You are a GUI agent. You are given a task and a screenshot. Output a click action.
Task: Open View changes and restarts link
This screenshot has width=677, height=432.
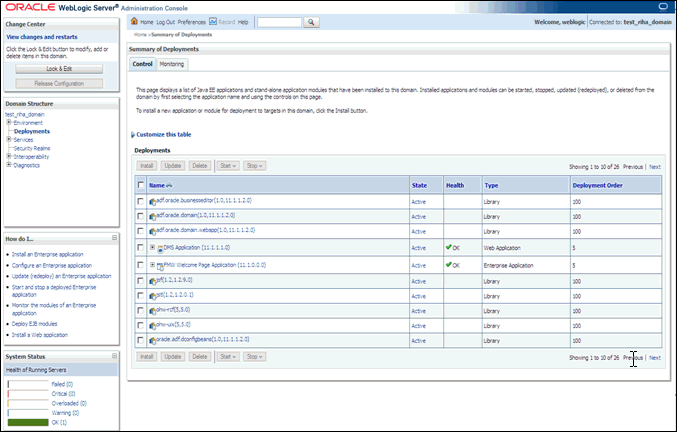point(42,37)
